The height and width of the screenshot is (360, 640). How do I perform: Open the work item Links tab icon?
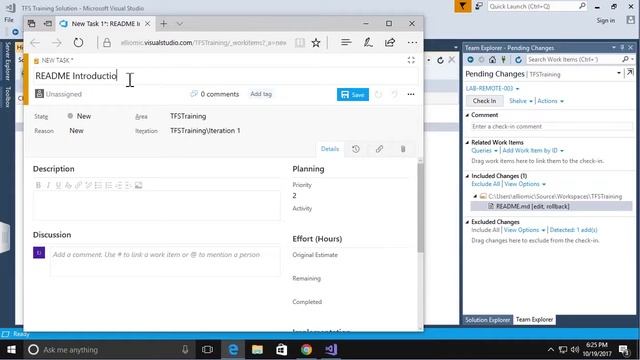tap(379, 149)
